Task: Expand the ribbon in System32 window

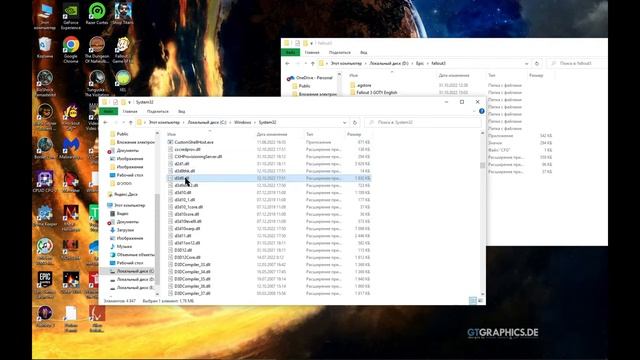Action: (474, 111)
